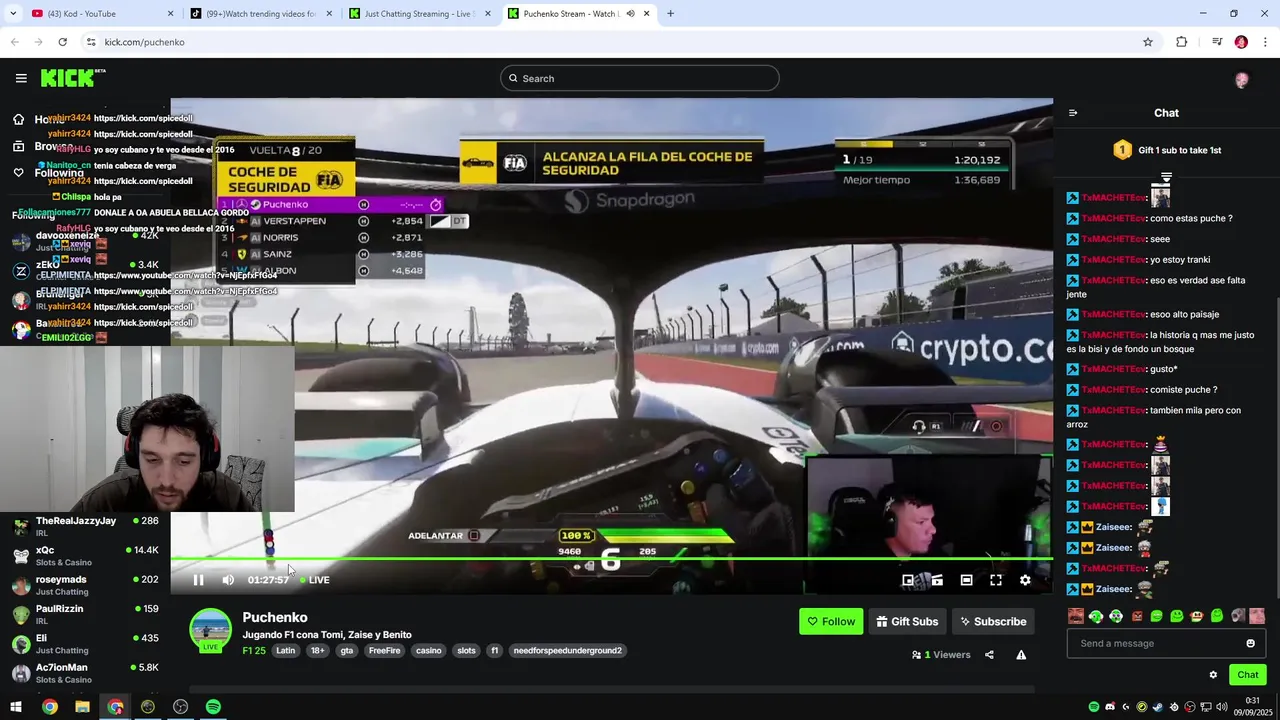Open user profile avatar on Kick
Viewport: 1280px width, 720px height.
click(x=1242, y=80)
